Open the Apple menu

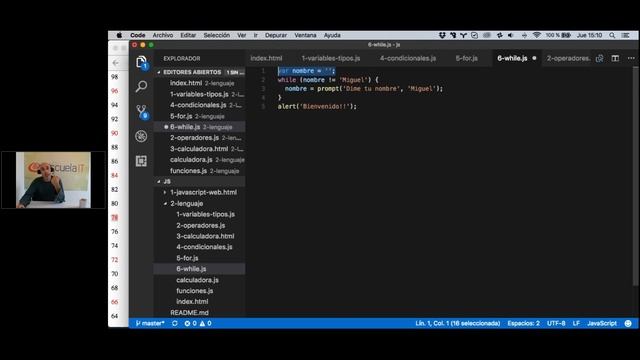(x=119, y=36)
